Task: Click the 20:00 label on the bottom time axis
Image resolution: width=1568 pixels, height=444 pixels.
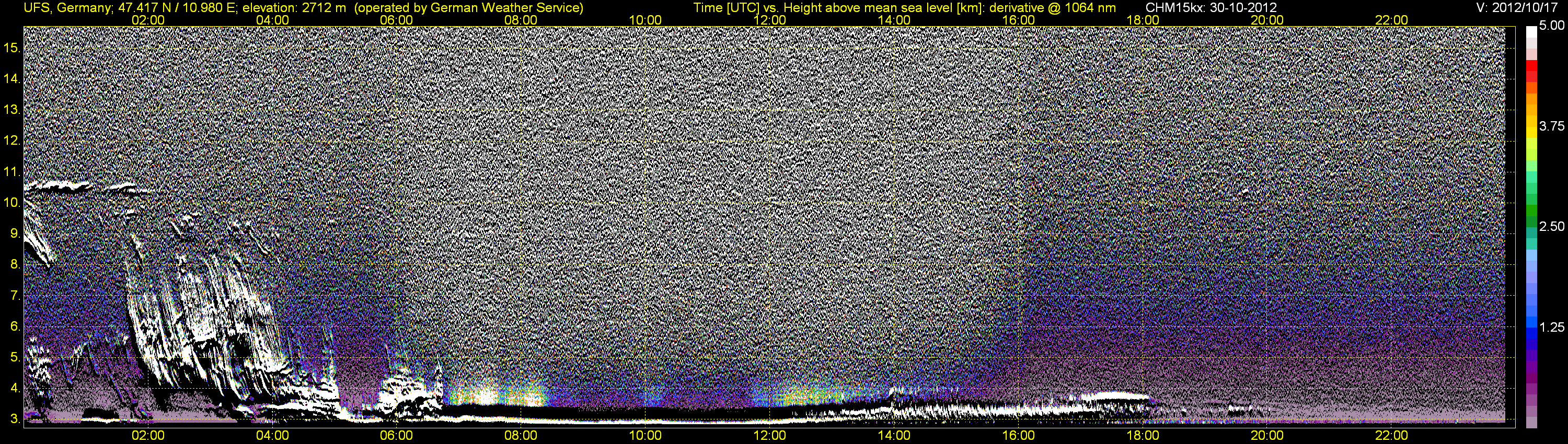Action: pyautogui.click(x=1267, y=436)
